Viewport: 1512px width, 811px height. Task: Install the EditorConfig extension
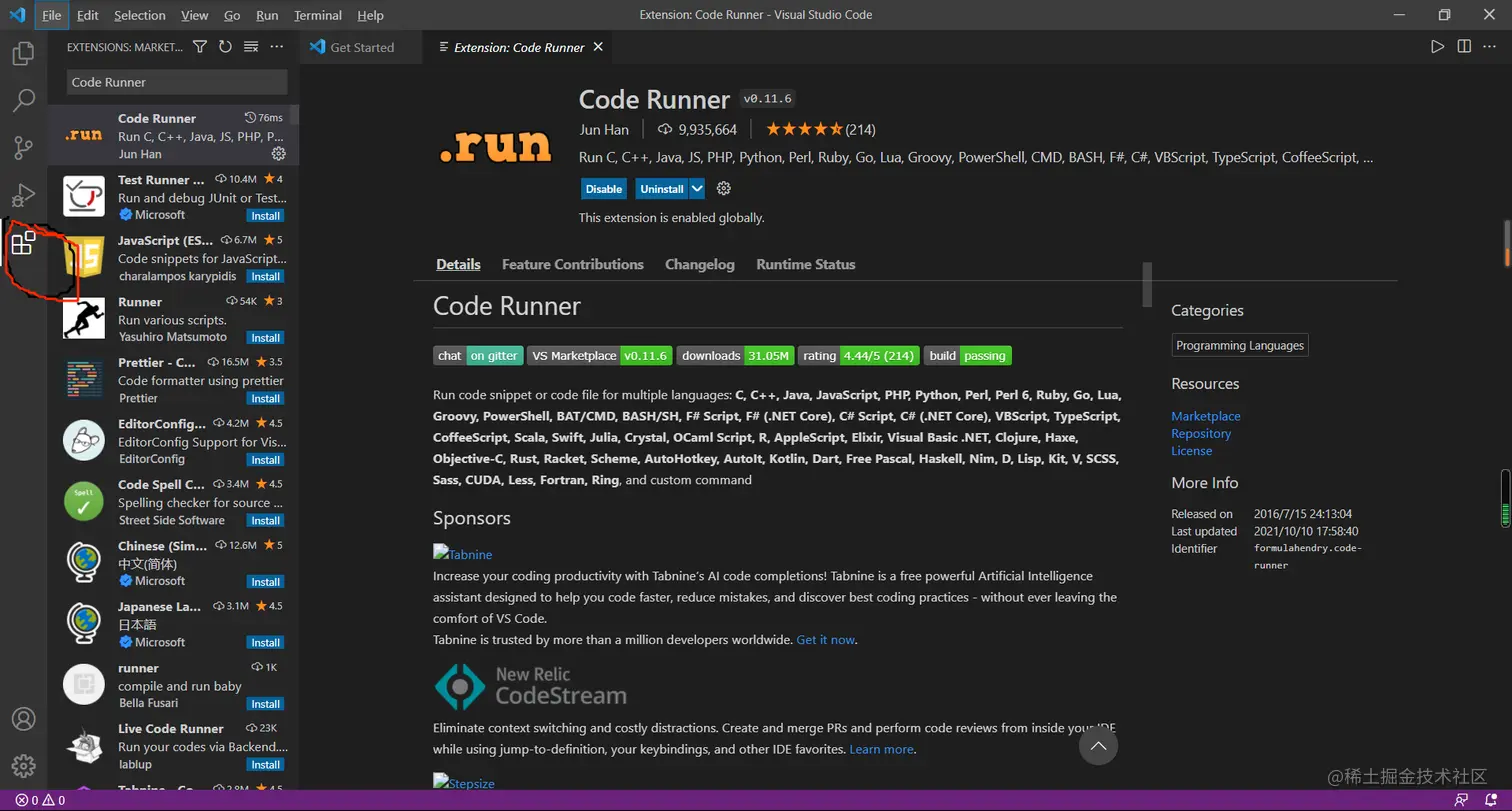click(266, 460)
